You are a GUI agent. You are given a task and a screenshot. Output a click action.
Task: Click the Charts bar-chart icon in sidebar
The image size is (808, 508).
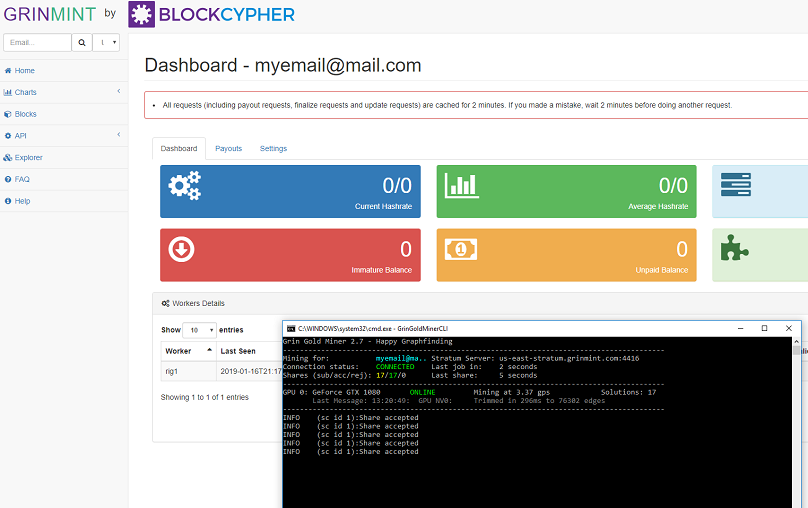[8, 92]
